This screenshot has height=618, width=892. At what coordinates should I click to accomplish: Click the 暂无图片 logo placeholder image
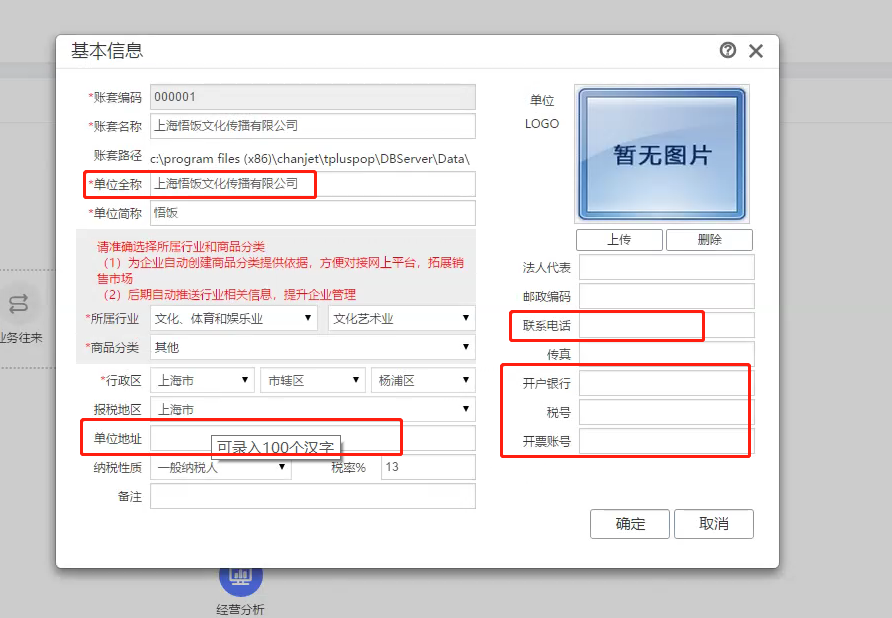pos(662,154)
